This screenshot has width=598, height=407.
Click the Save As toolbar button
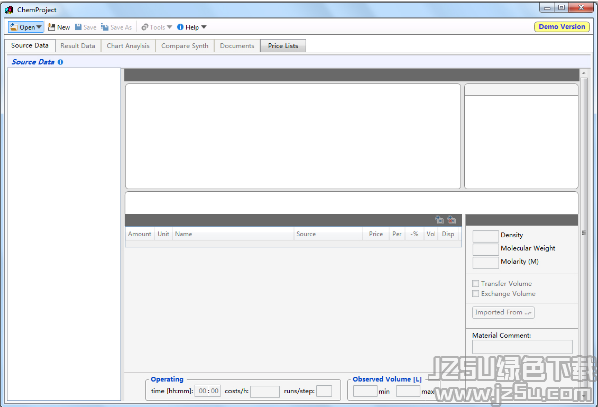click(x=116, y=27)
